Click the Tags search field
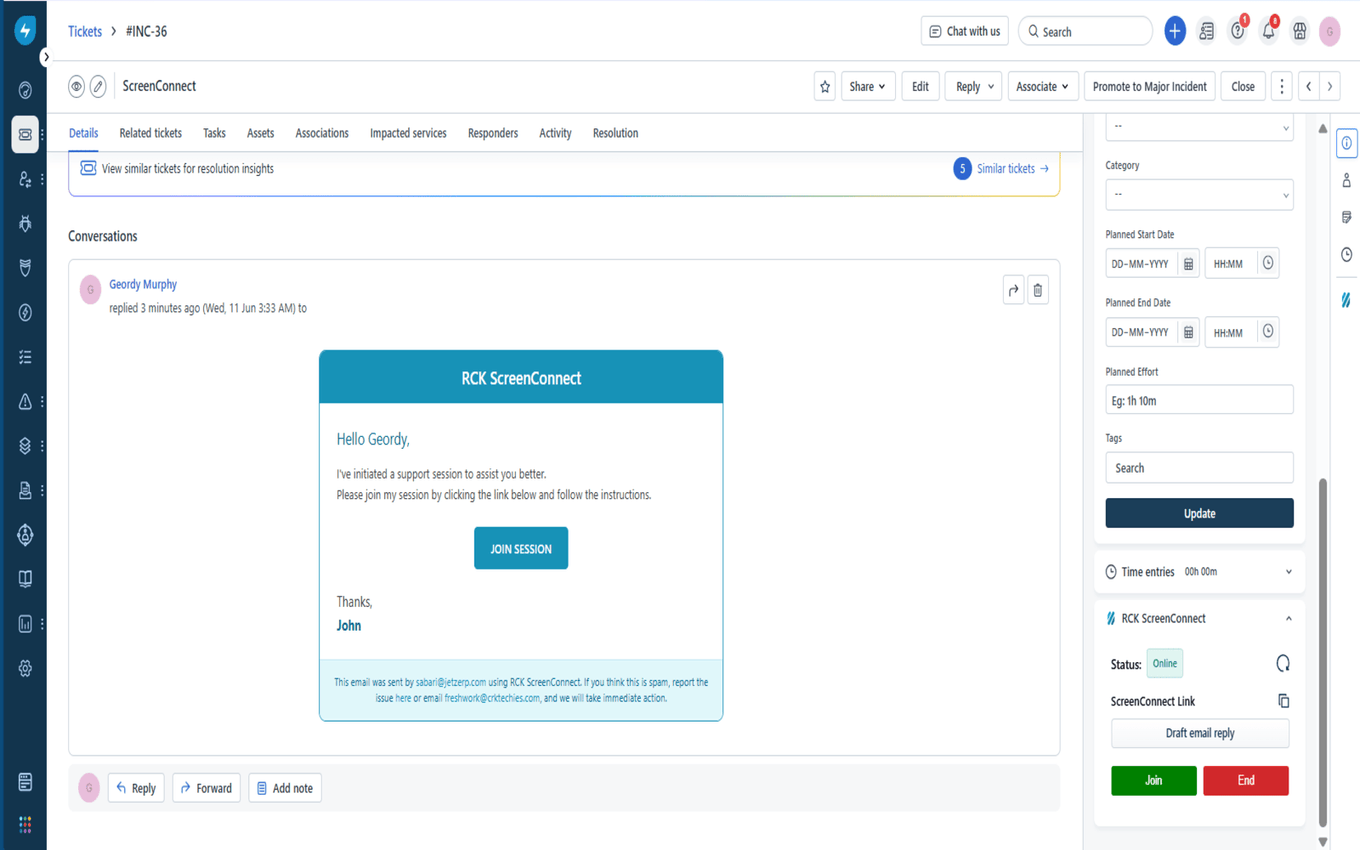 1199,467
